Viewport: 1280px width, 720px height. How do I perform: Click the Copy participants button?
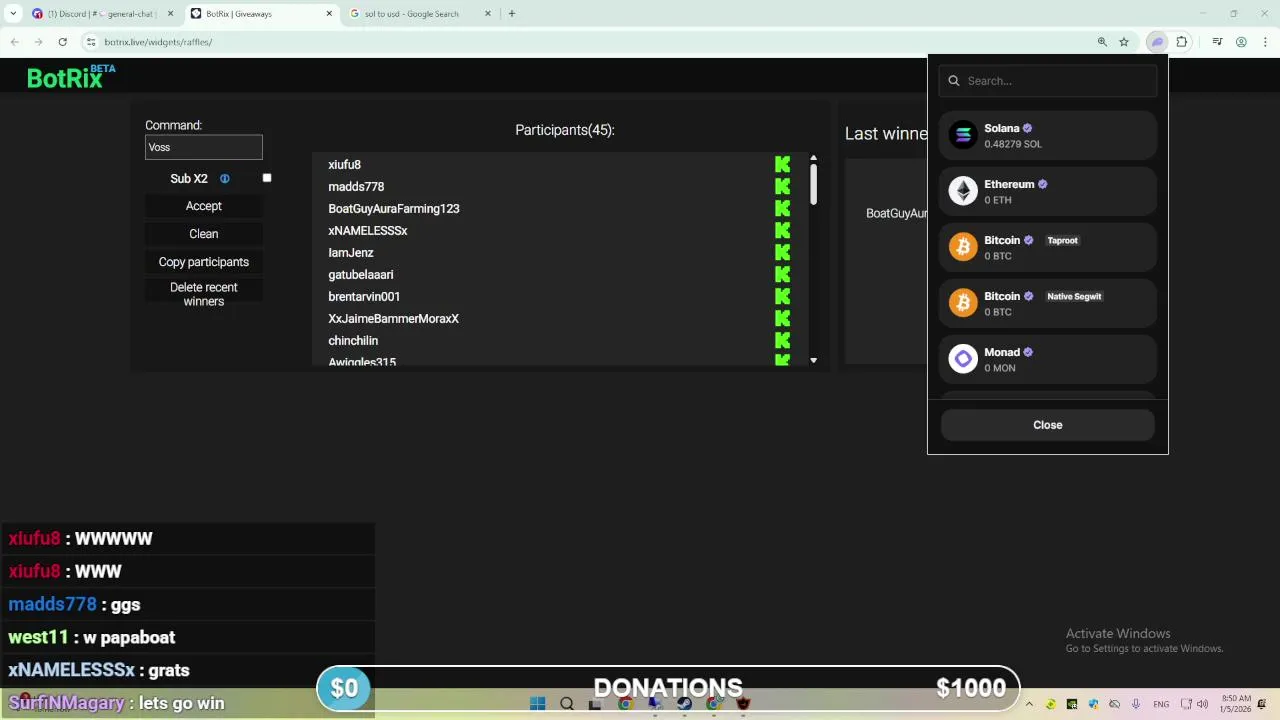click(x=204, y=262)
